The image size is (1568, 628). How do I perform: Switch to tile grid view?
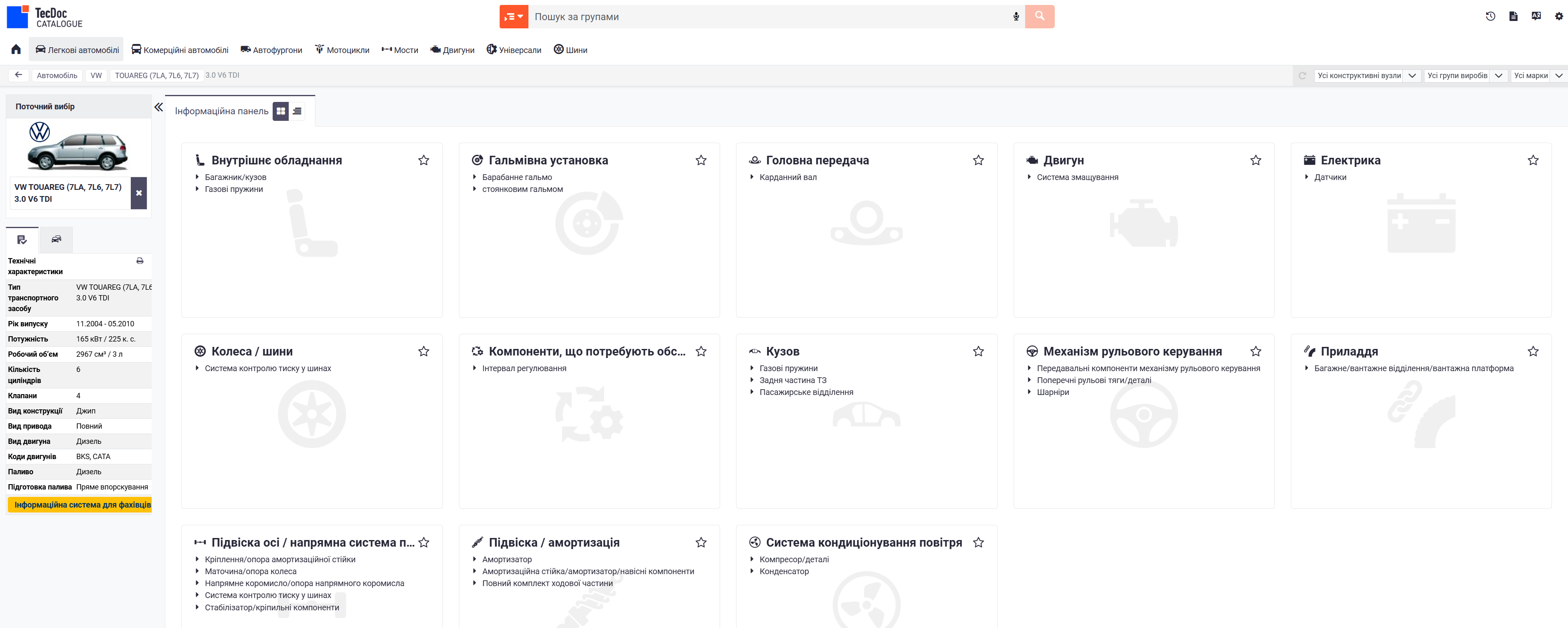[x=280, y=111]
